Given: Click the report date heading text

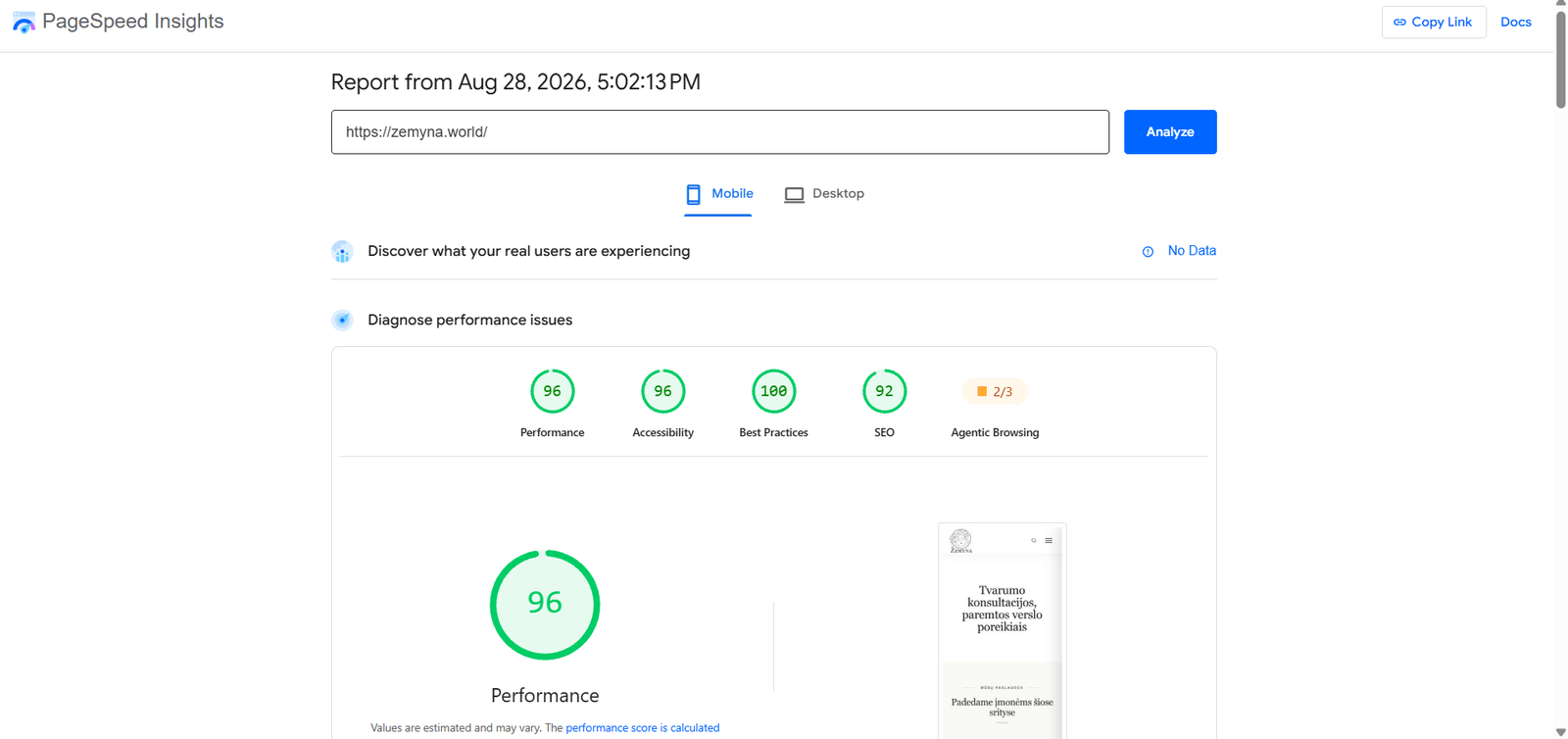Looking at the screenshot, I should click(515, 82).
